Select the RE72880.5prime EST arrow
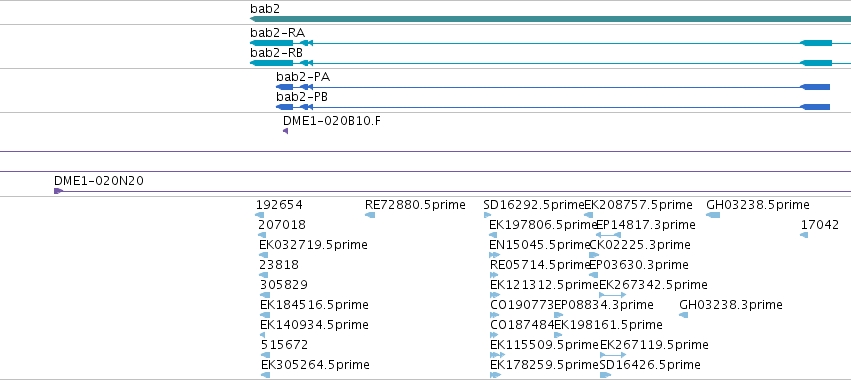851x380 pixels. 370,215
